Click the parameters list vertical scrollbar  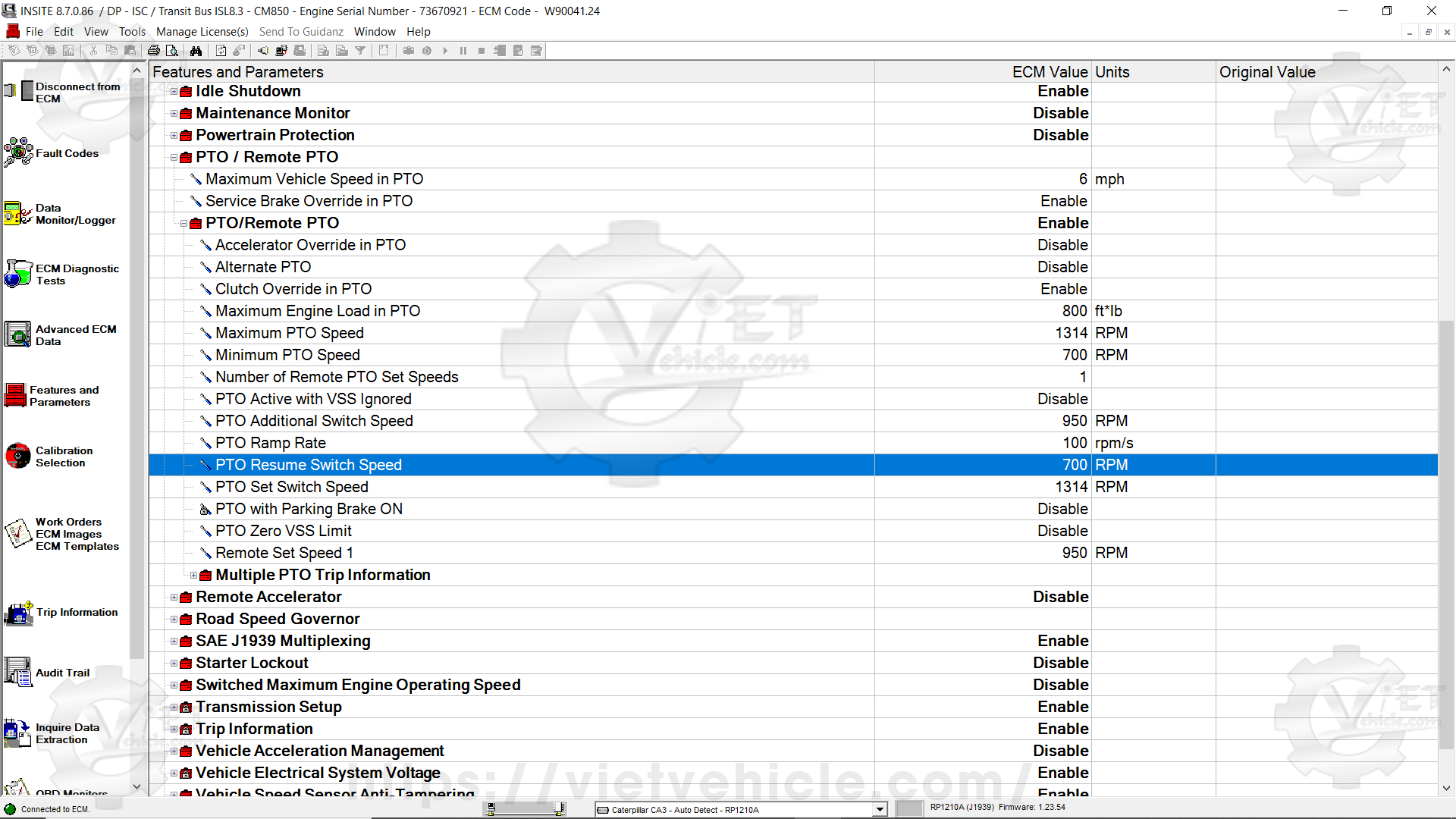pos(1446,531)
